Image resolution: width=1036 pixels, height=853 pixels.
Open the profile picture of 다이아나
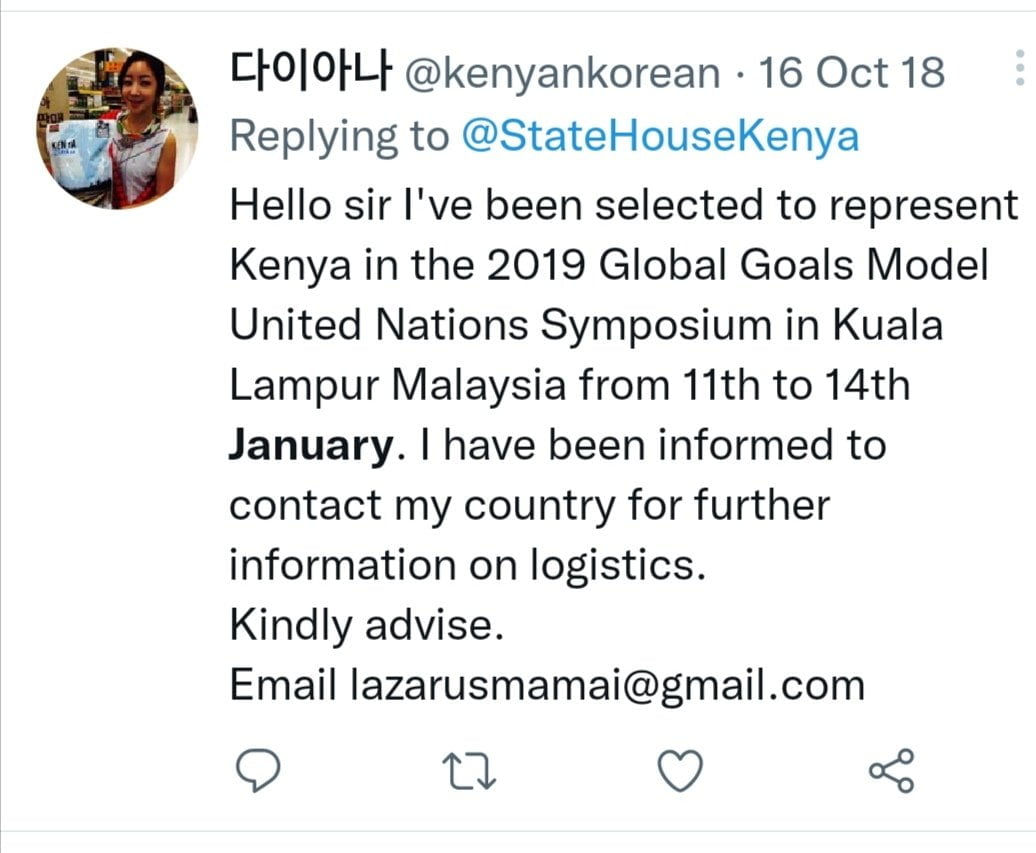[x=118, y=129]
